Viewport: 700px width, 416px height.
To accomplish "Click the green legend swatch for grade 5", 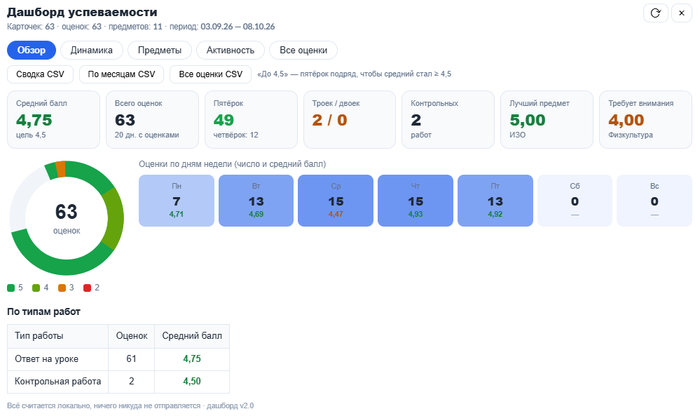I will [x=11, y=288].
